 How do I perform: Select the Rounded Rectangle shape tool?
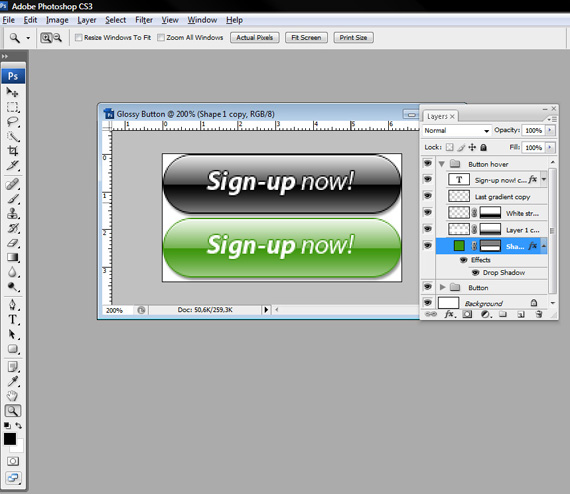(12, 349)
